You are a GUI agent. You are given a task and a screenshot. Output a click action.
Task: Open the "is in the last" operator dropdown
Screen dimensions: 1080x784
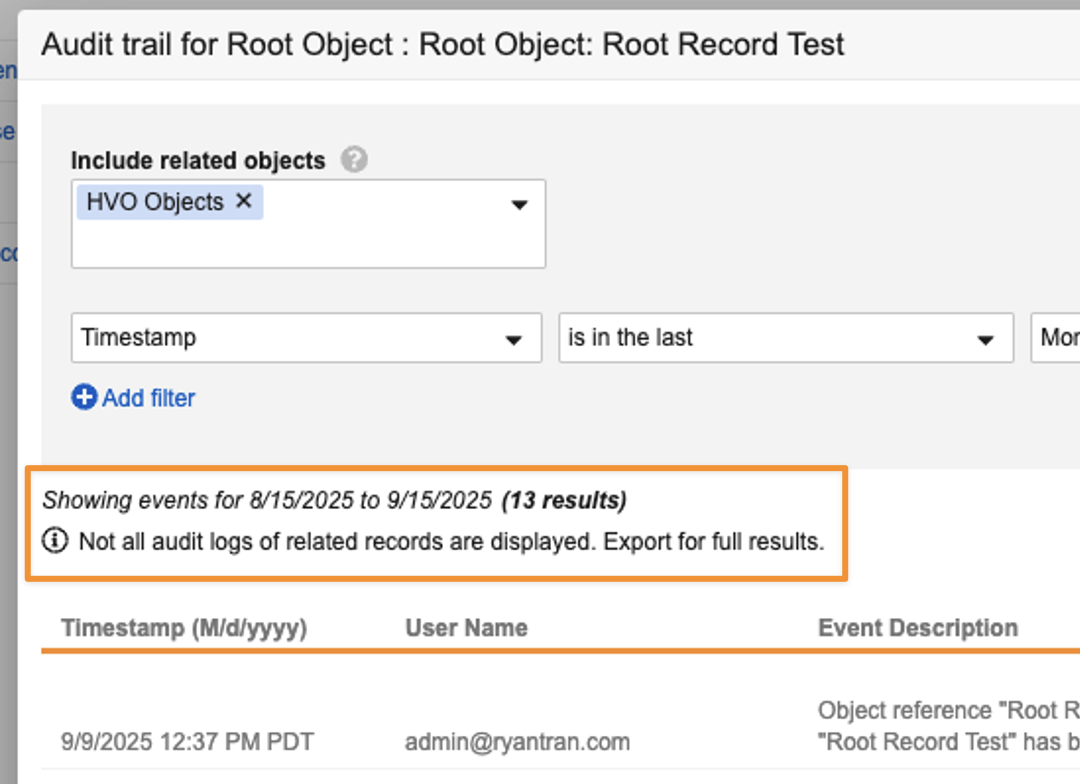785,338
